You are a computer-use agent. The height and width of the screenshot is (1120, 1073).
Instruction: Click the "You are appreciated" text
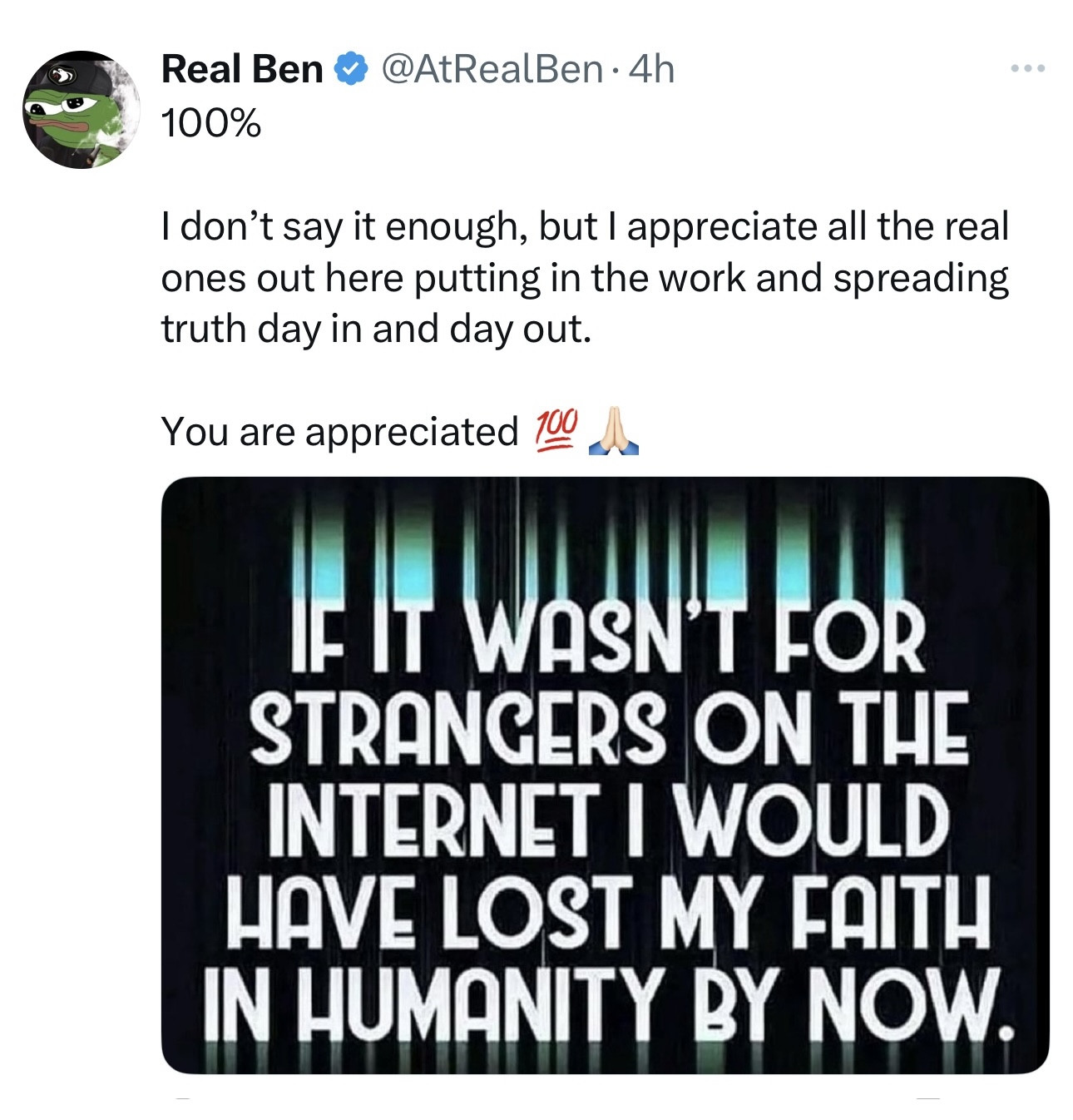coord(339,432)
